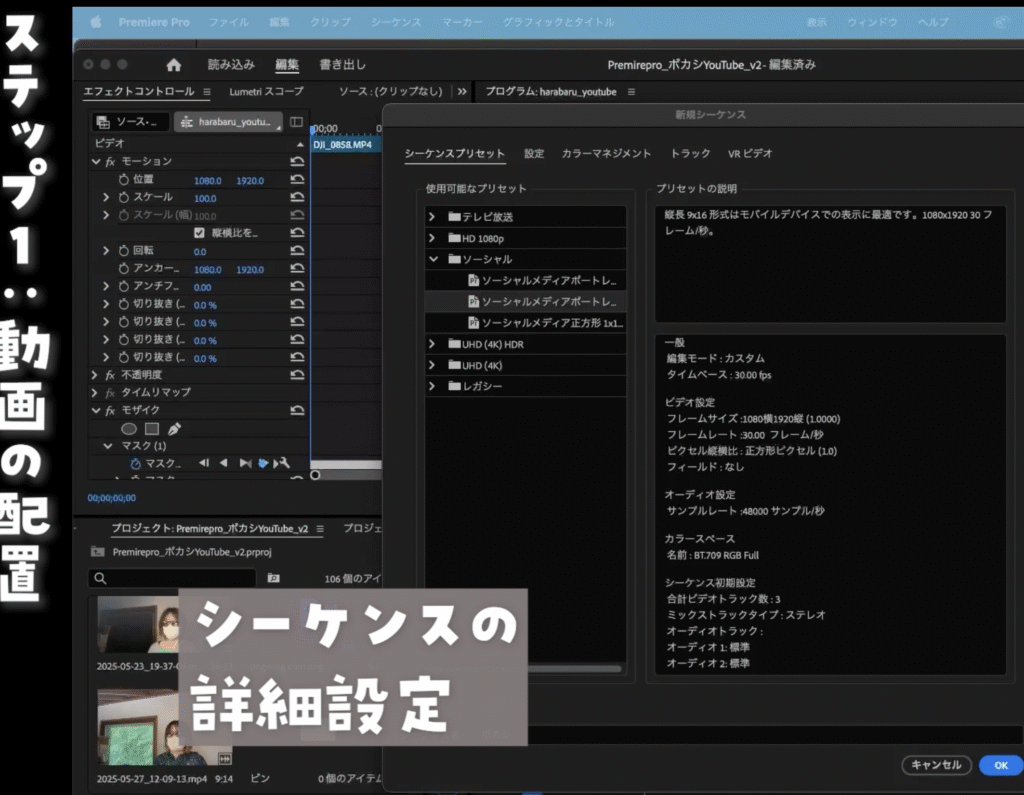Reset the 位置 parameter

click(297, 180)
